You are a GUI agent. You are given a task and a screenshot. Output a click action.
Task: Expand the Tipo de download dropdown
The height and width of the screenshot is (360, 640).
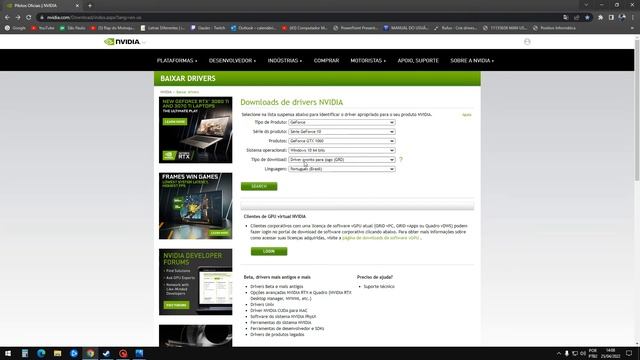(342, 160)
